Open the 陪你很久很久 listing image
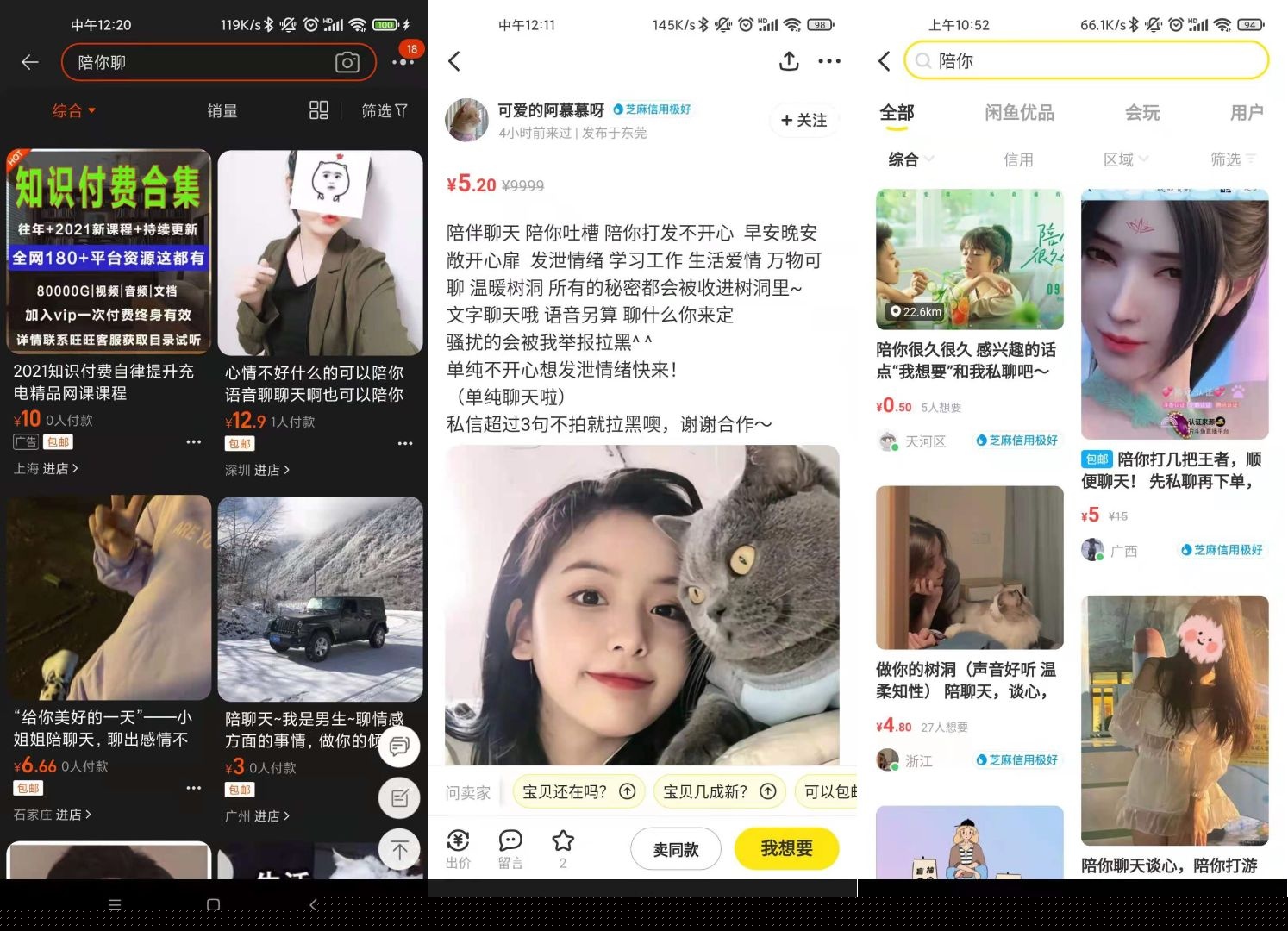1288x931 pixels. 970,259
